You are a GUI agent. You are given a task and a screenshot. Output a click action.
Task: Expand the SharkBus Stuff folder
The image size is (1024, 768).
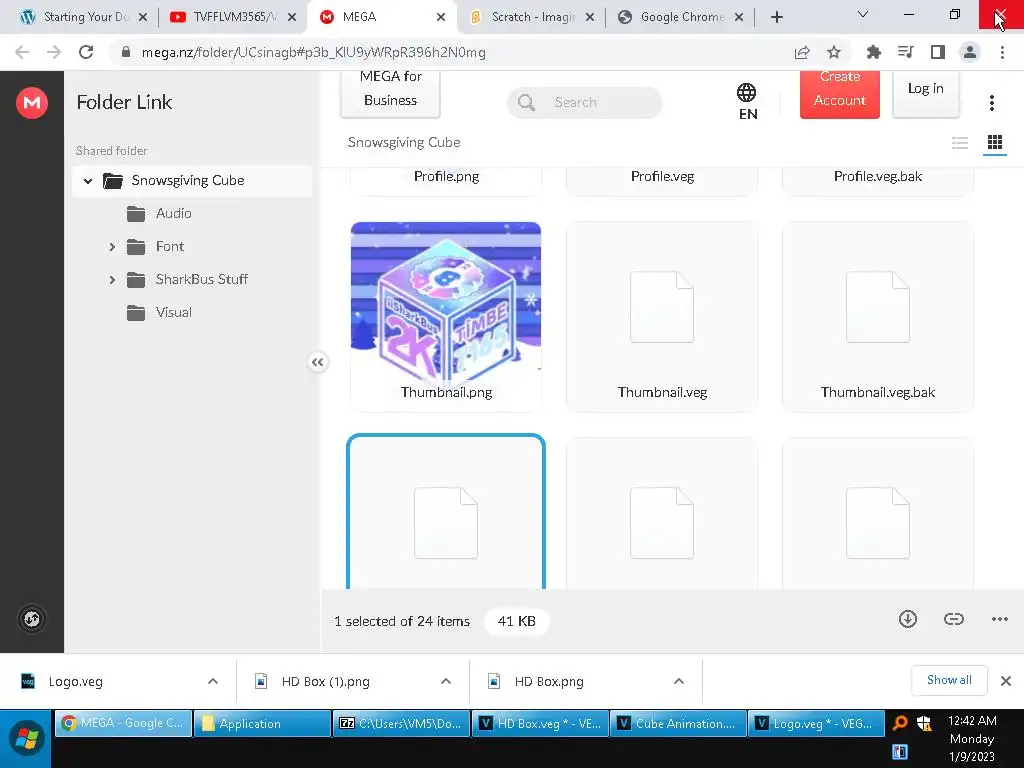(x=112, y=280)
